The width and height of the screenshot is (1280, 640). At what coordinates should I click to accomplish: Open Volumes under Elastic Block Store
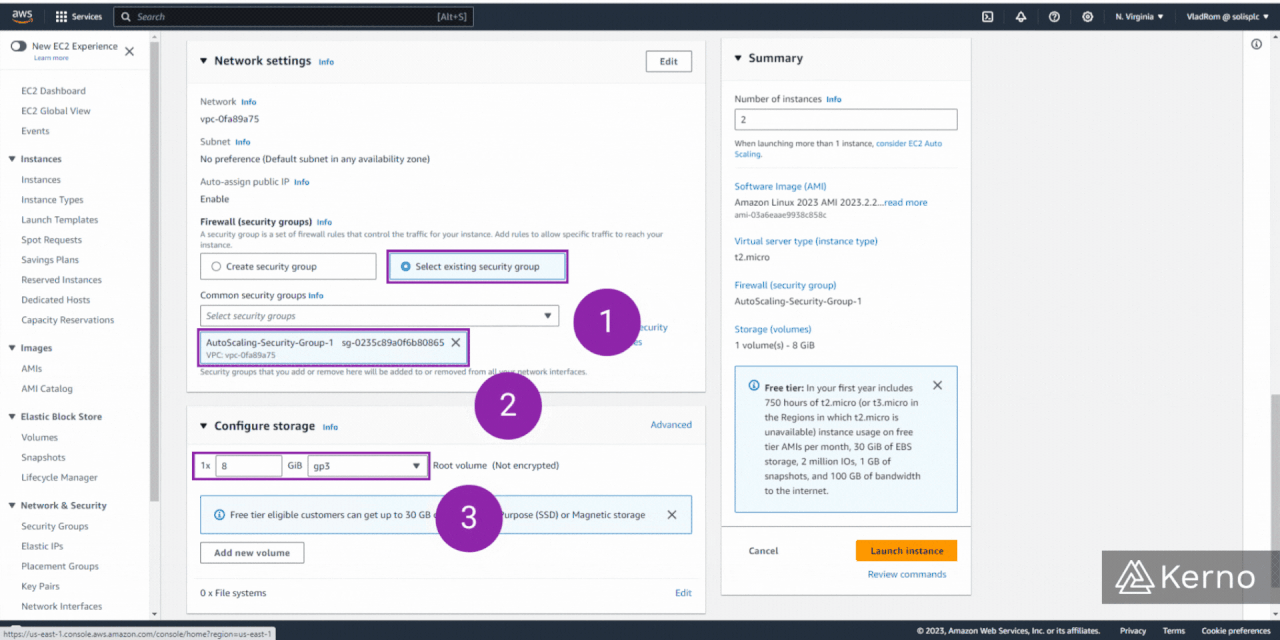(x=39, y=437)
